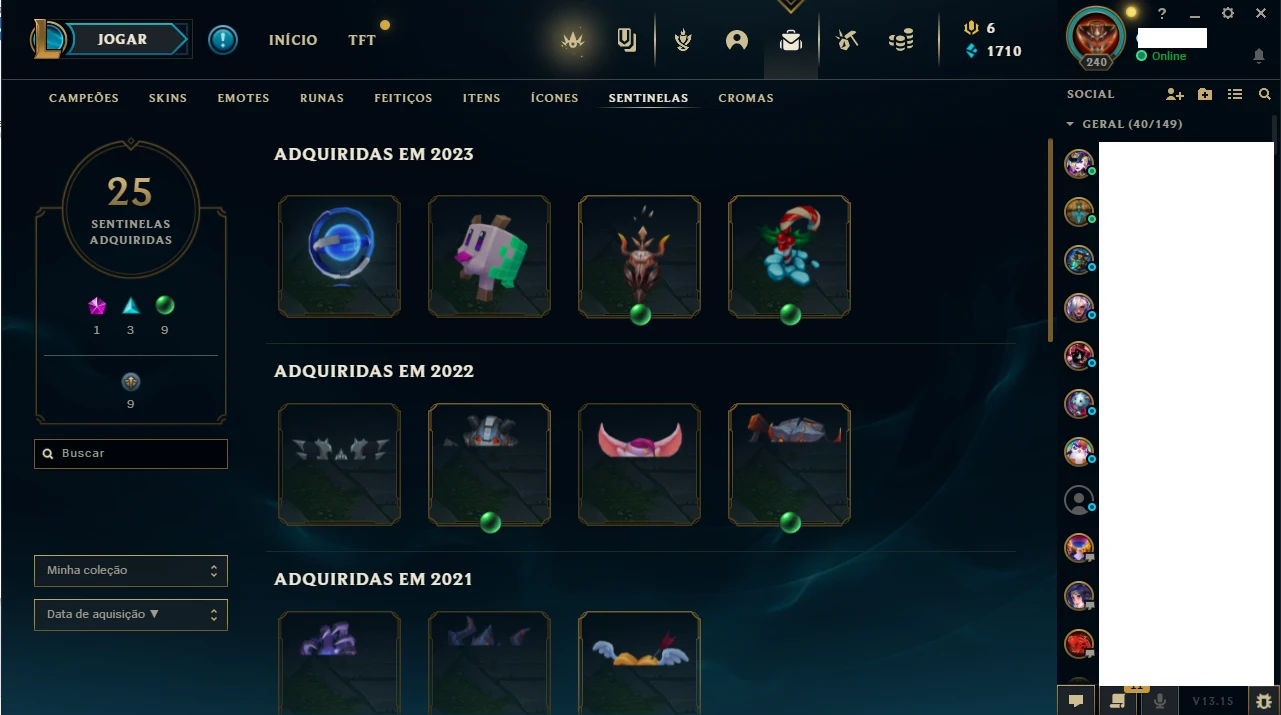Toggle the microphone mute button
Viewport: 1281px width, 715px height.
pyautogui.click(x=1160, y=701)
